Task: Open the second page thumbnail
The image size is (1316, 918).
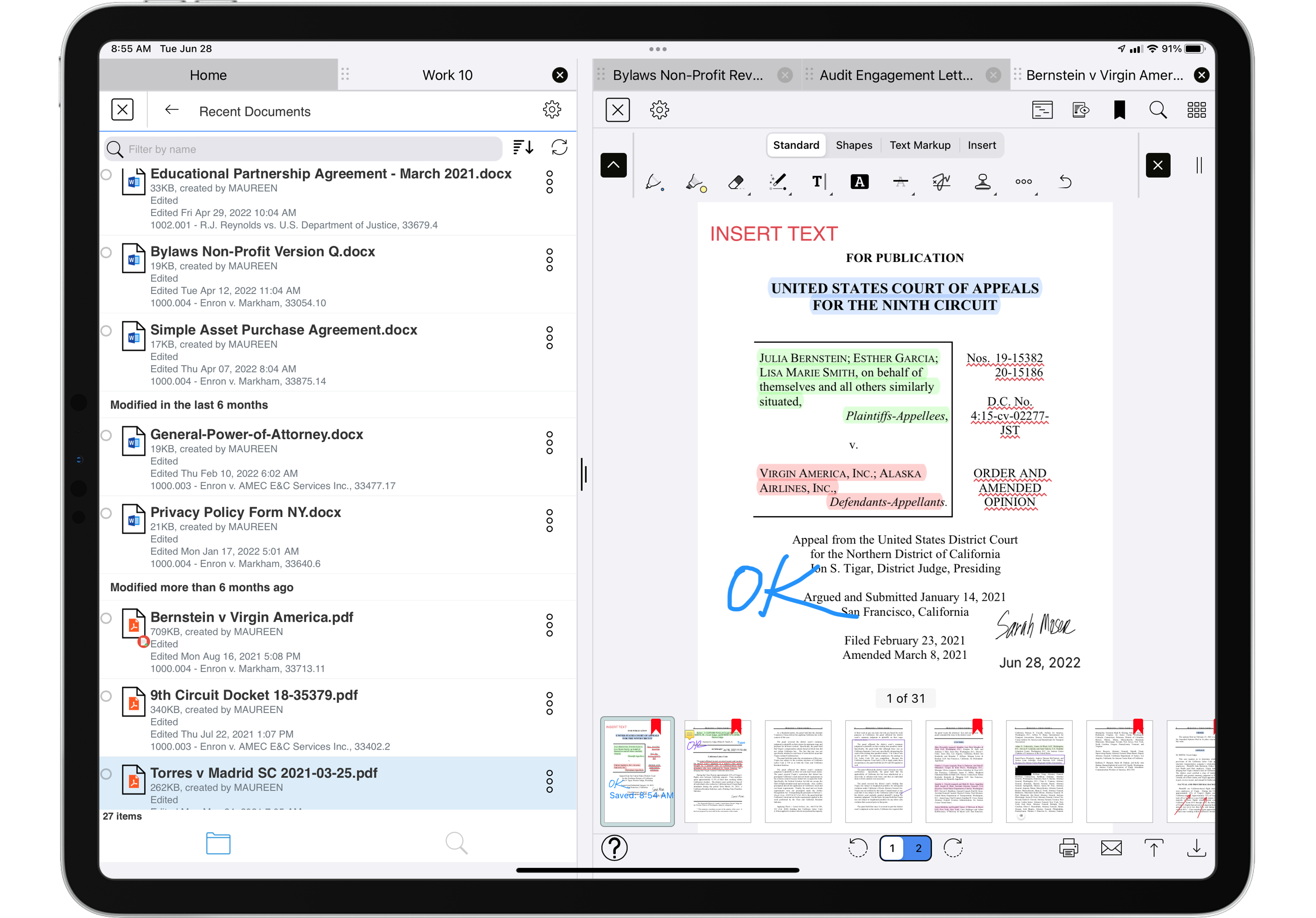Action: pyautogui.click(x=718, y=771)
